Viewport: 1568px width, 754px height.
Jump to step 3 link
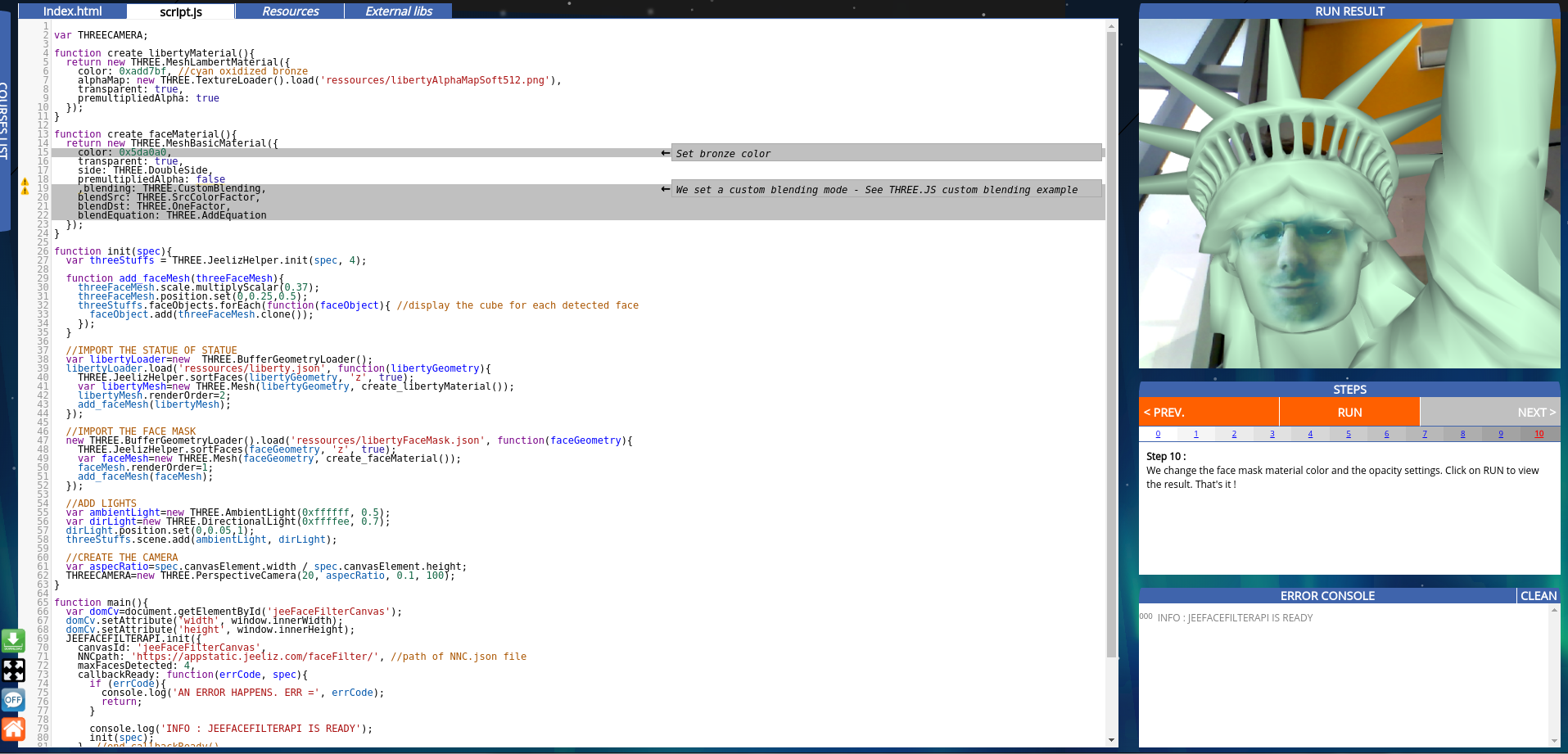coord(1272,434)
